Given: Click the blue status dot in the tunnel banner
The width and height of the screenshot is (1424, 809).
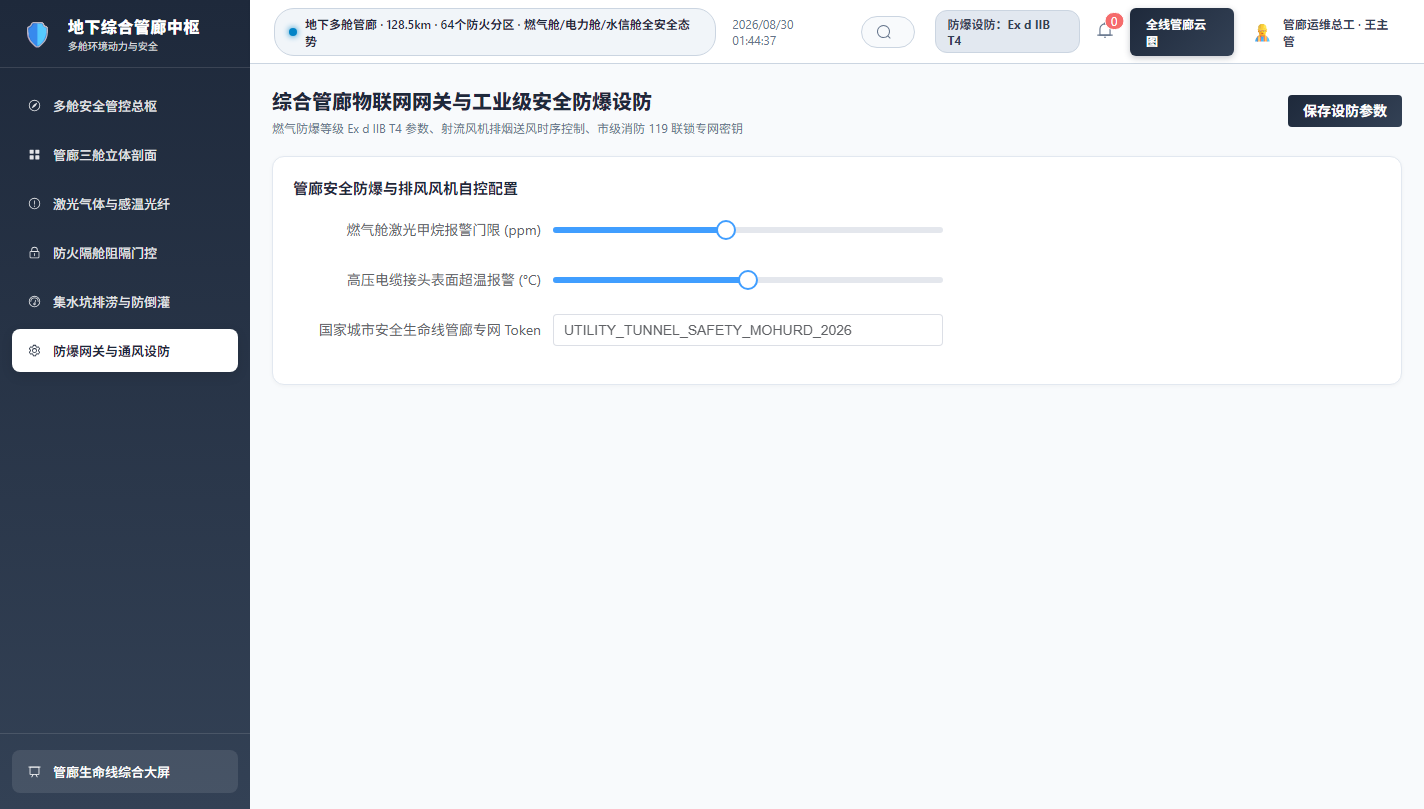Looking at the screenshot, I should 292,32.
